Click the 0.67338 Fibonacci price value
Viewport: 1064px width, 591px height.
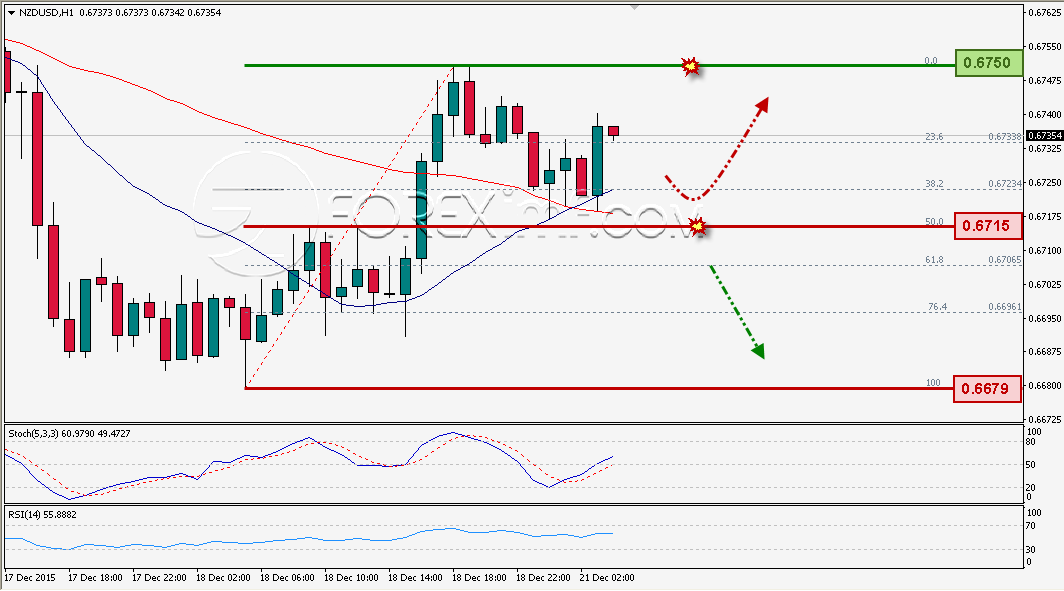[x=1005, y=137]
